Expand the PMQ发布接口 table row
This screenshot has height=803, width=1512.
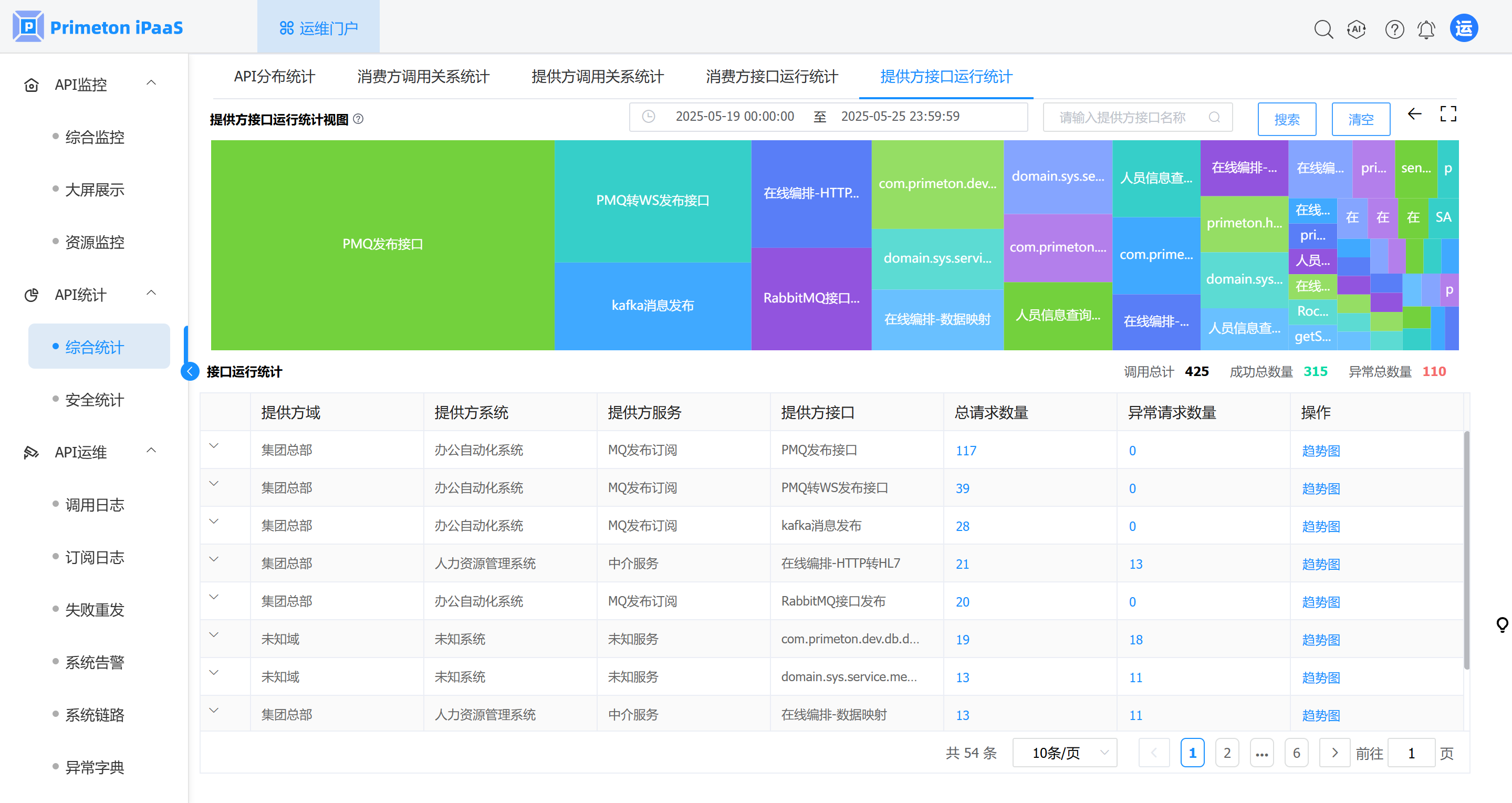click(214, 445)
